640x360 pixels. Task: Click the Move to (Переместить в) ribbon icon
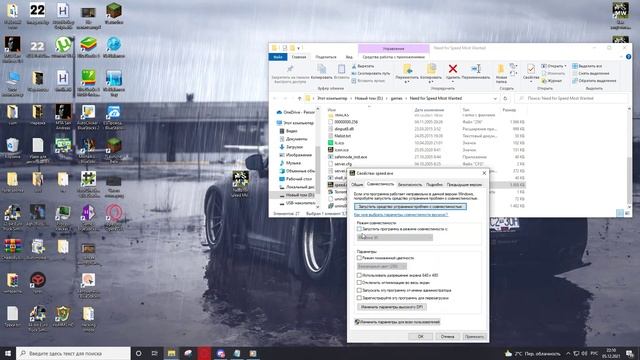pyautogui.click(x=407, y=69)
